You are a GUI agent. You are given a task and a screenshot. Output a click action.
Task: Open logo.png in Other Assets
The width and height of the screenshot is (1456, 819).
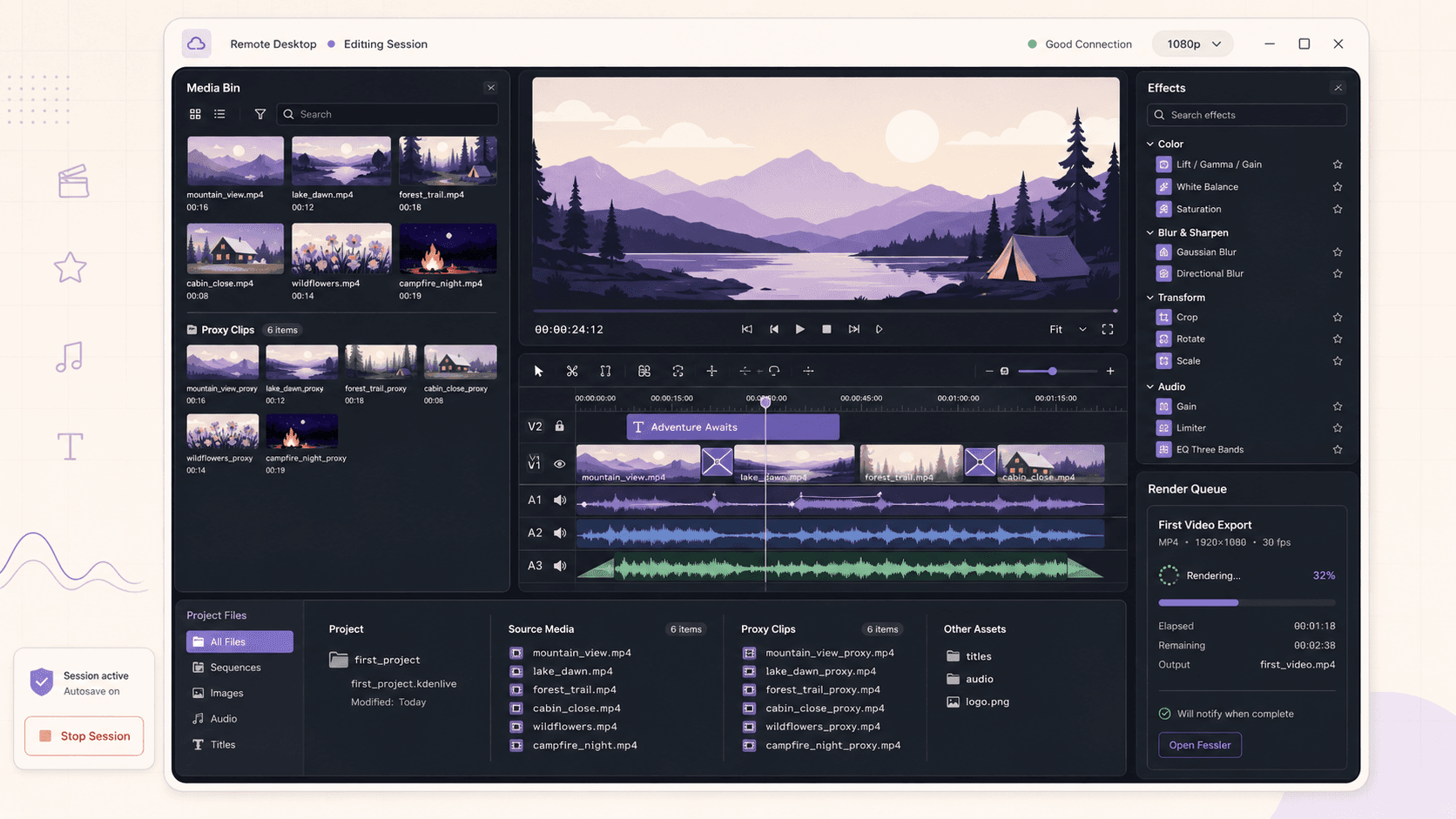pos(978,702)
